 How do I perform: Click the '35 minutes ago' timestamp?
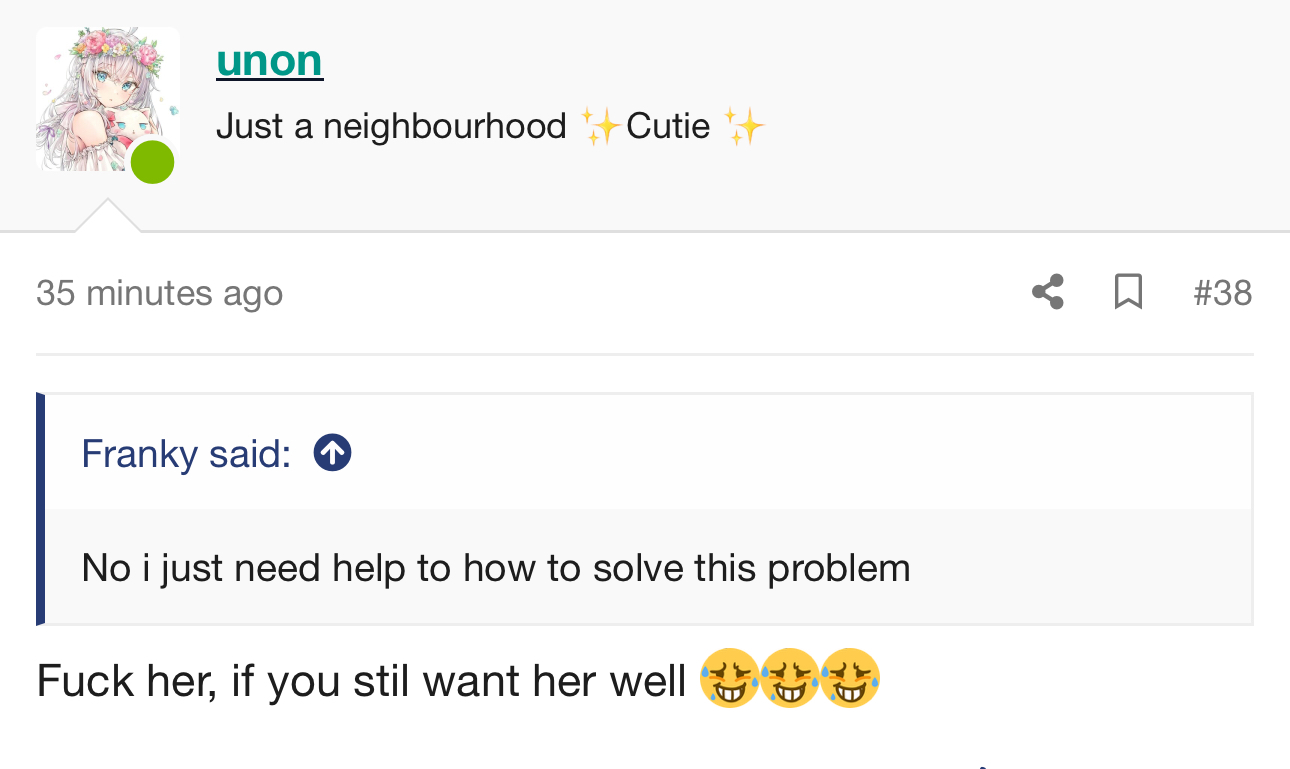point(160,293)
